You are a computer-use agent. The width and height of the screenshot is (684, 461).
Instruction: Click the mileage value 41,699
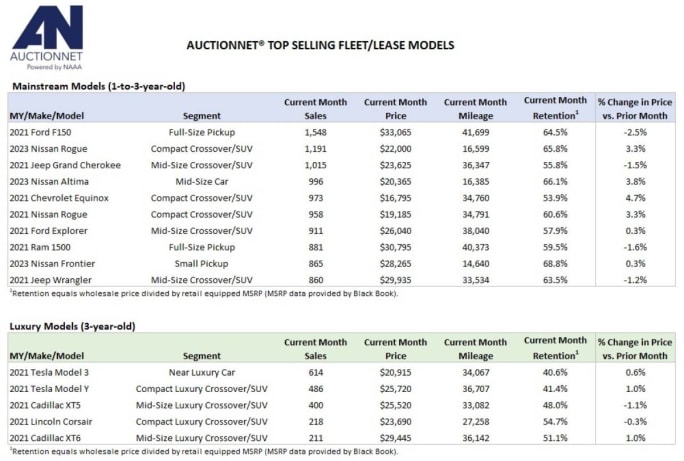(x=475, y=132)
